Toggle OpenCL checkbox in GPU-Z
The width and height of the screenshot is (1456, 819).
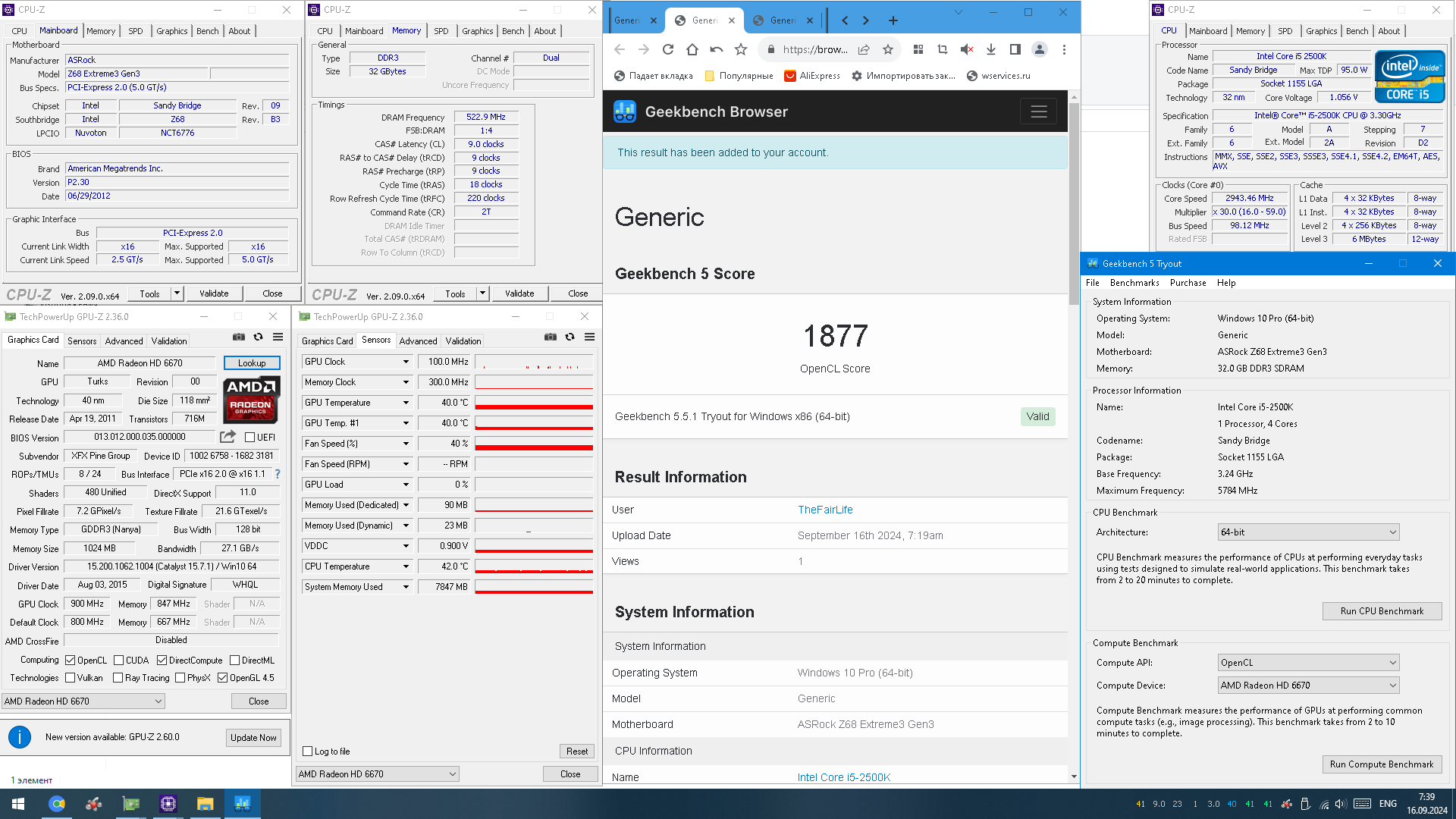point(70,661)
